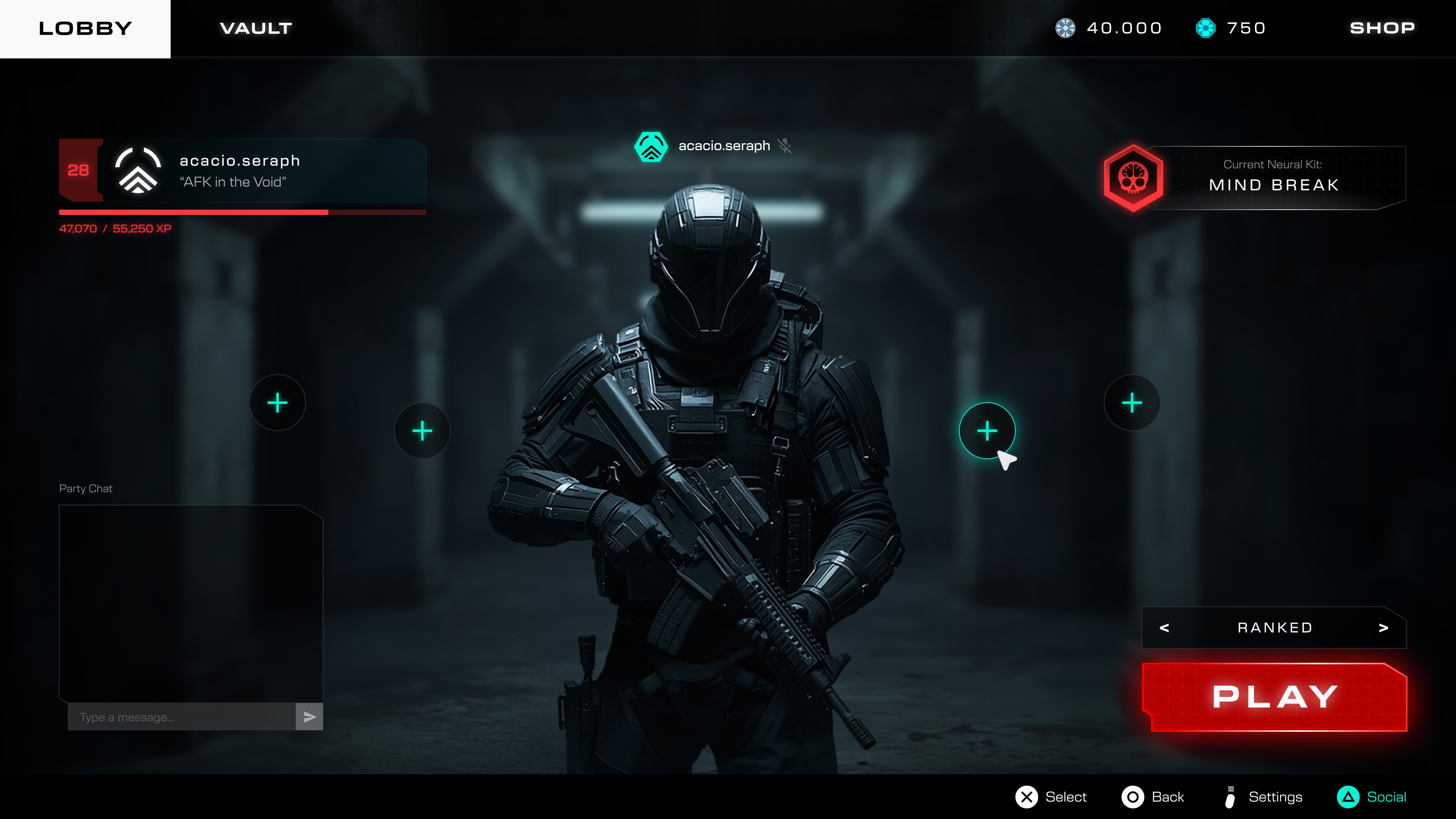The image size is (1456, 819).
Task: Open the Shop tab
Action: 1382,28
